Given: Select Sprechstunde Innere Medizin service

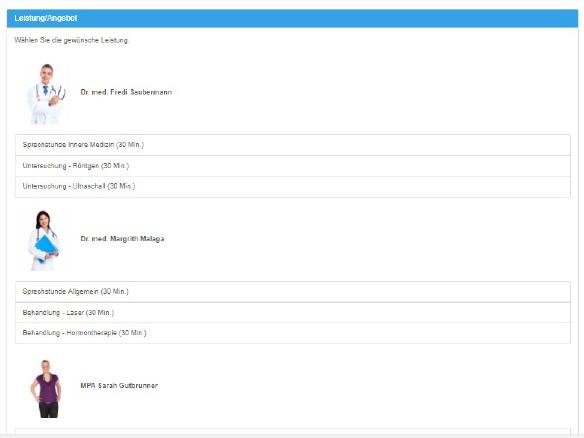Looking at the screenshot, I should click(293, 145).
